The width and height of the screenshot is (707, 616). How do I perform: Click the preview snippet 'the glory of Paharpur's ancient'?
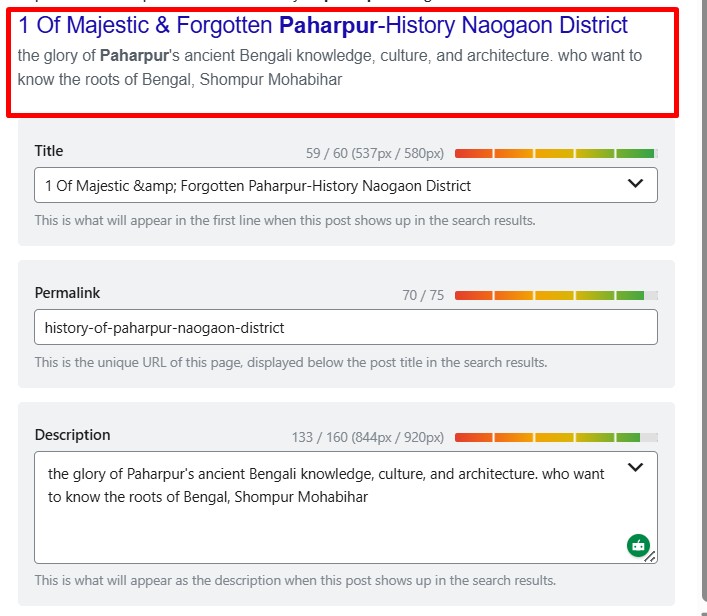(126, 55)
